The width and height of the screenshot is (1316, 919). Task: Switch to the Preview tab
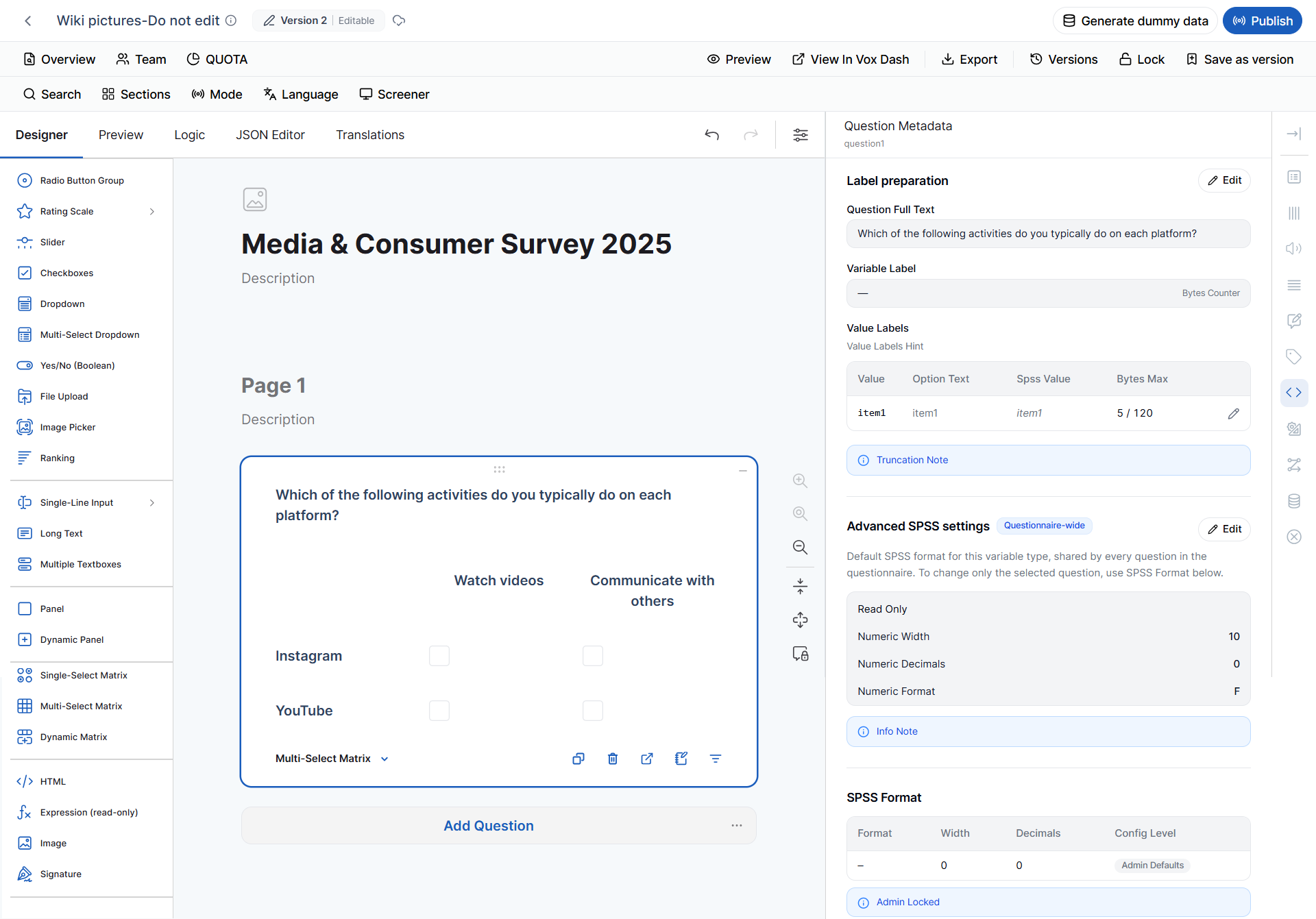tap(121, 135)
